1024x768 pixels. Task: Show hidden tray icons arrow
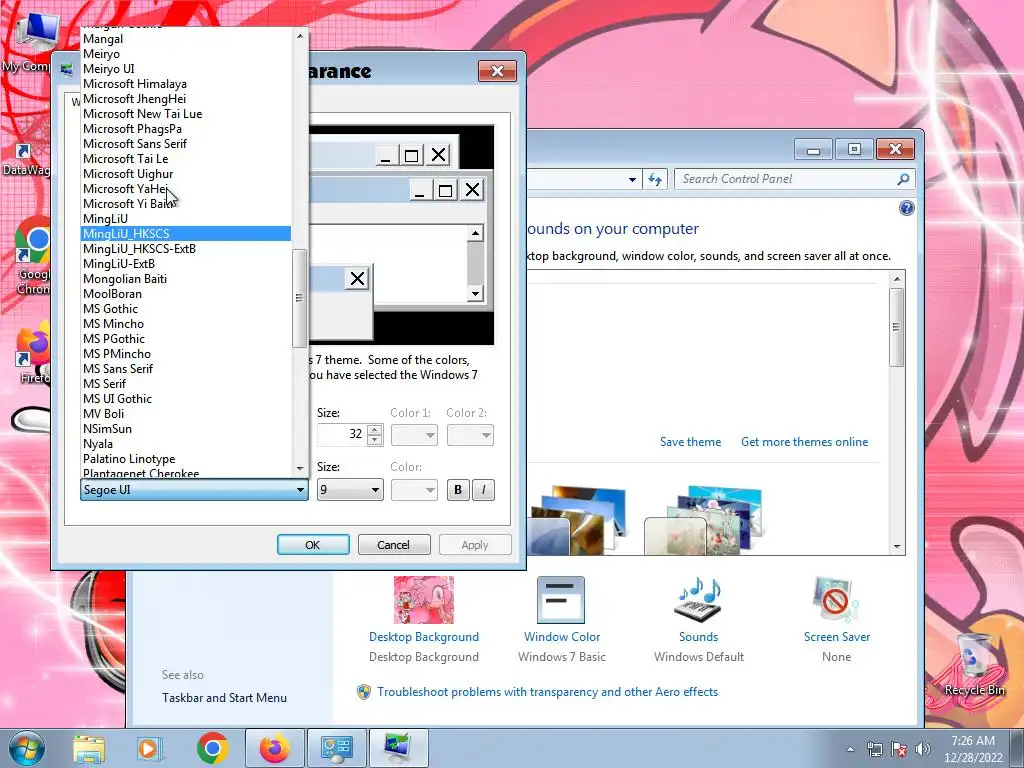(850, 749)
